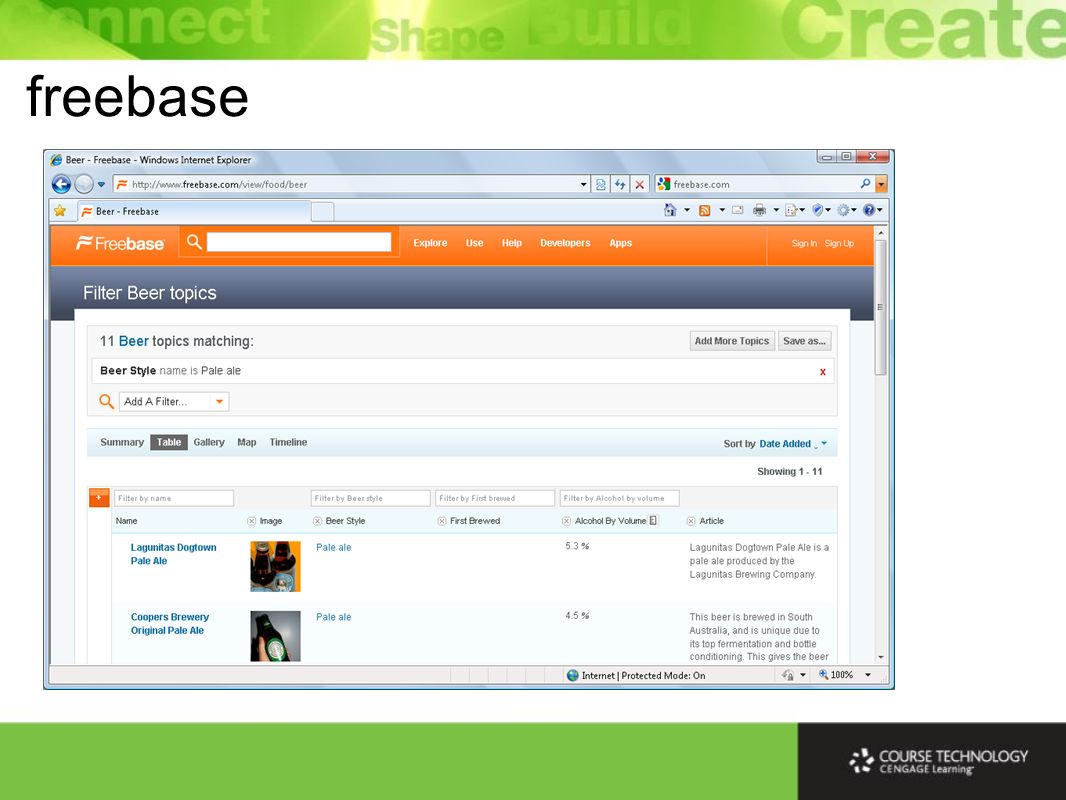Click the page scroll down arrow
This screenshot has height=800, width=1066.
881,657
